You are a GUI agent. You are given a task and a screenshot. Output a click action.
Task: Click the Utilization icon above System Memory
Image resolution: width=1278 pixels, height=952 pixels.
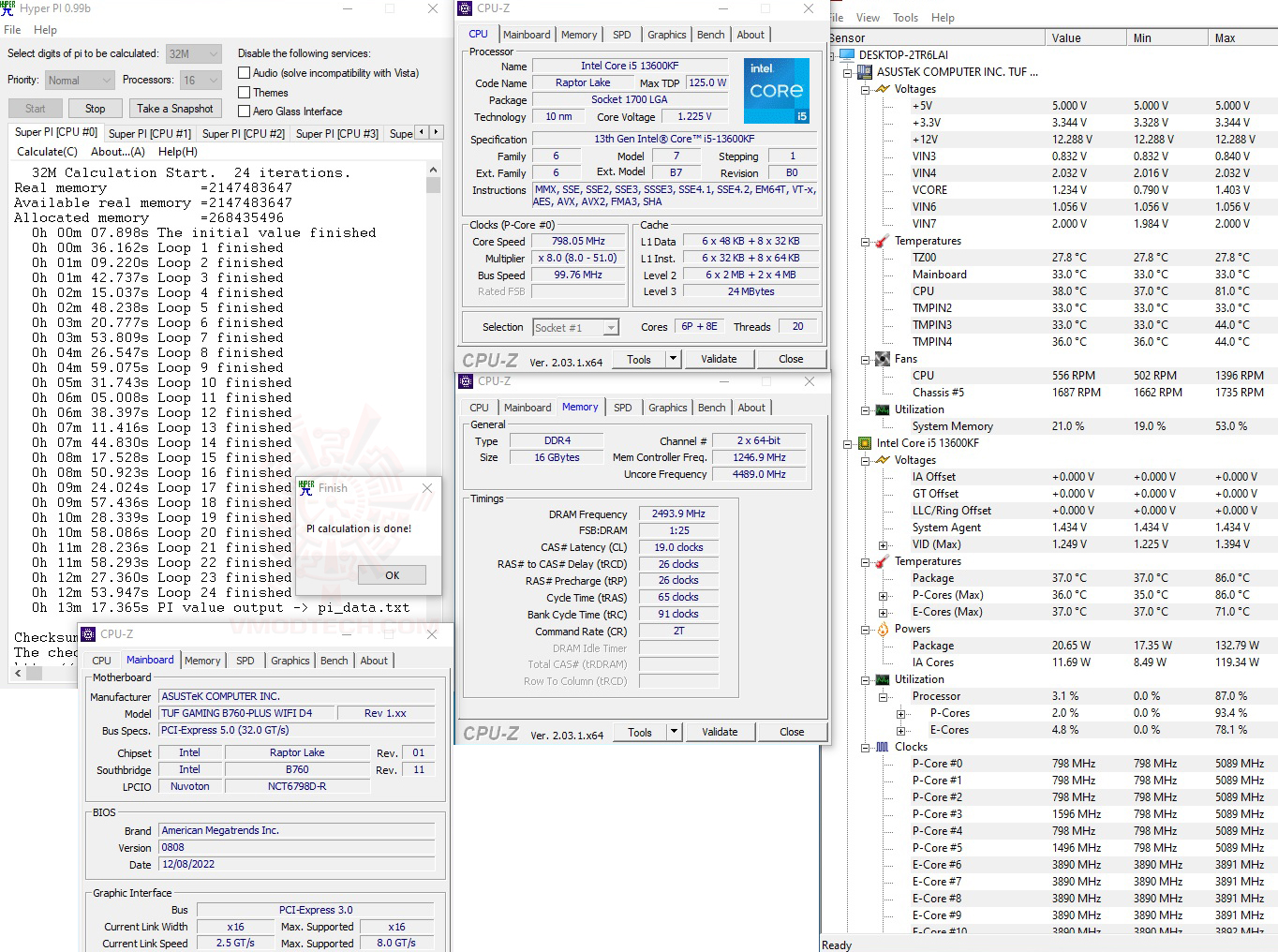click(x=883, y=409)
